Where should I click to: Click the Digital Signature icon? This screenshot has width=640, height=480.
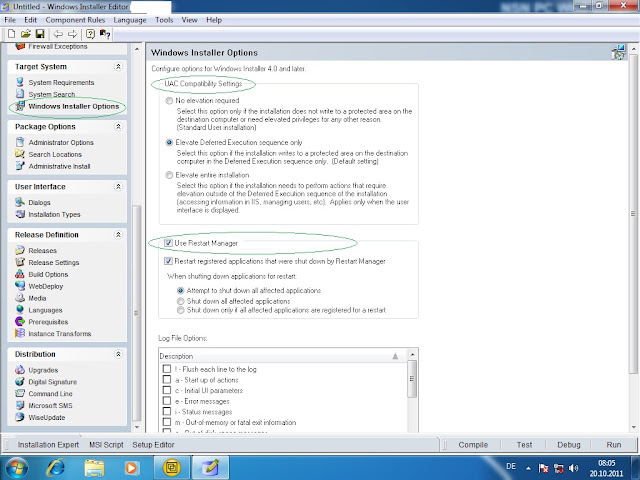click(20, 381)
